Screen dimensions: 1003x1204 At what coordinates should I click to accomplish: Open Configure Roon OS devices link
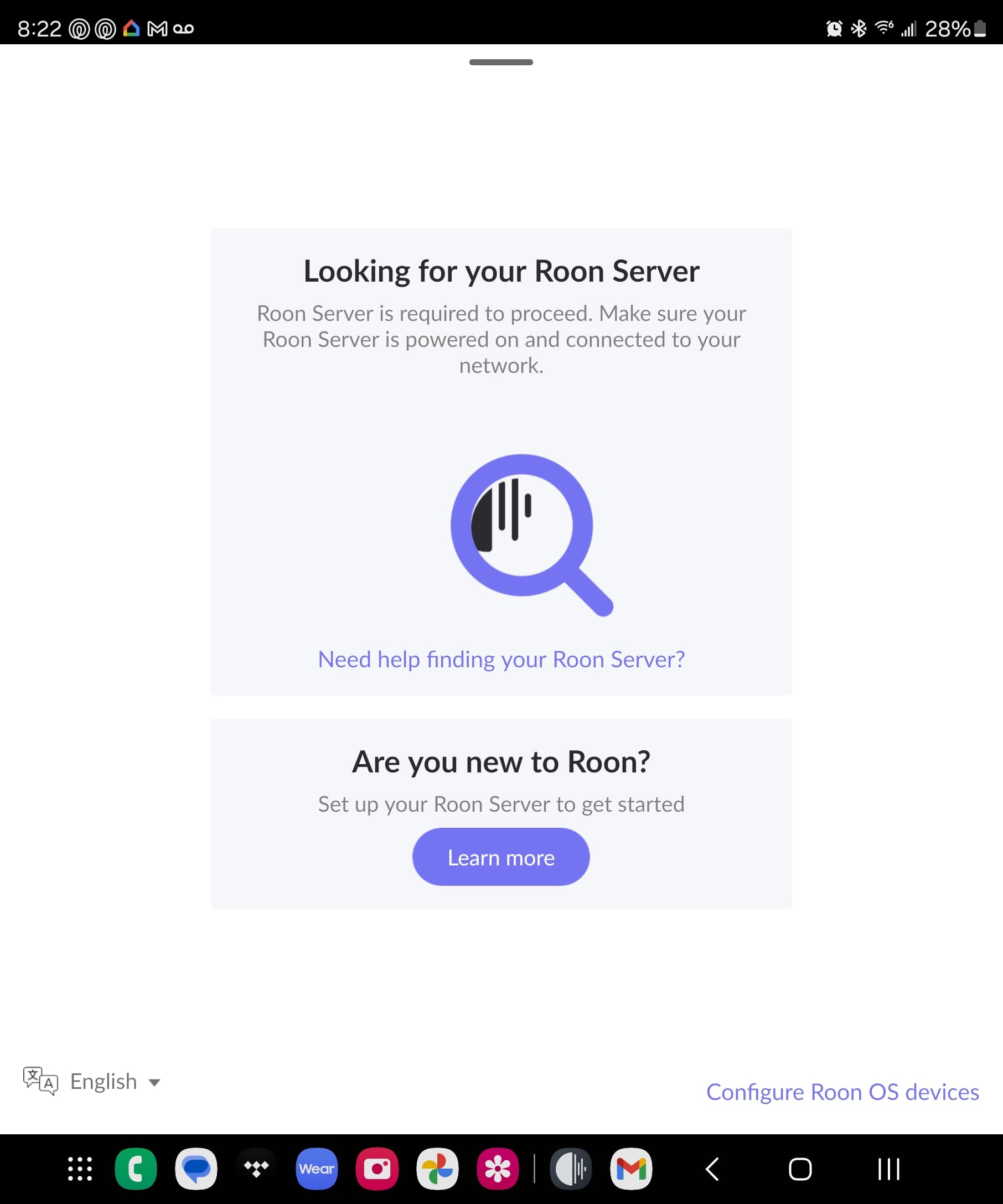click(x=842, y=1092)
